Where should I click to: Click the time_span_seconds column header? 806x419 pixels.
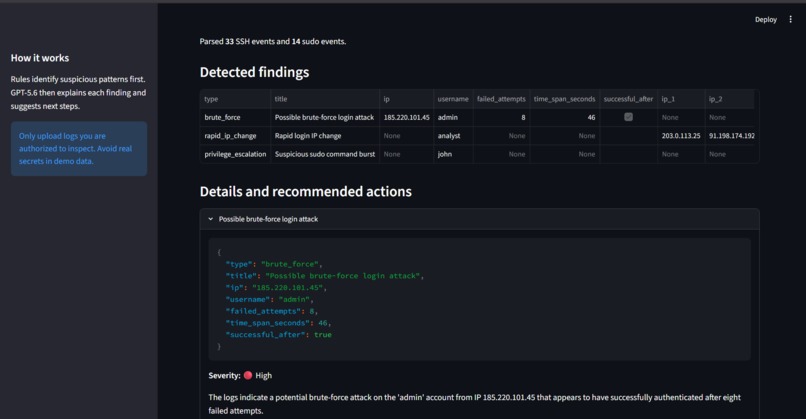564,99
